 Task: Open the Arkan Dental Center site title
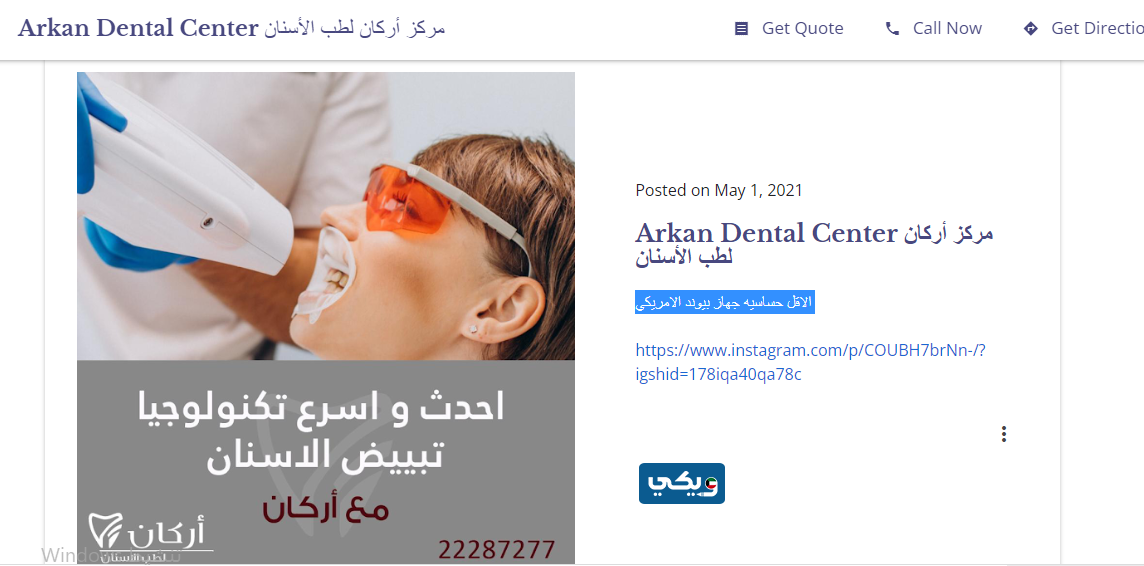(232, 28)
